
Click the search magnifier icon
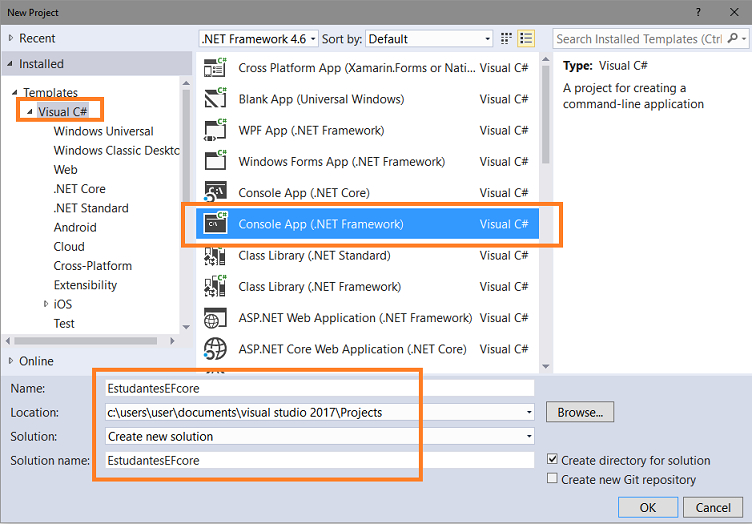tap(732, 38)
